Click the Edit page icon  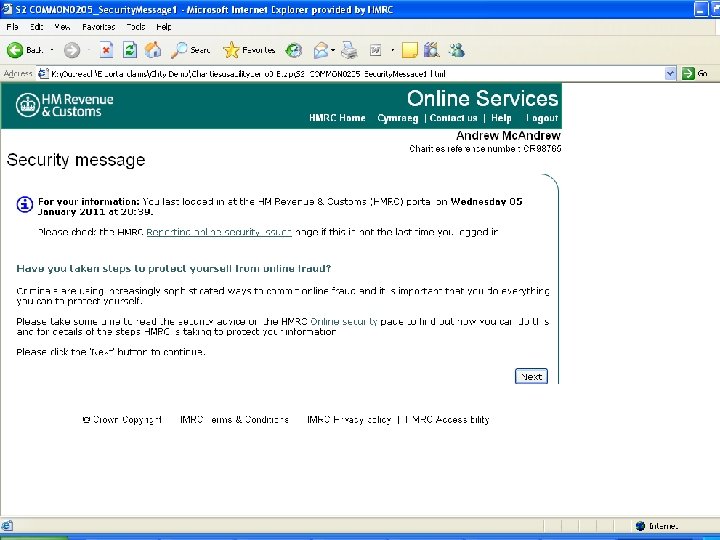coord(376,50)
